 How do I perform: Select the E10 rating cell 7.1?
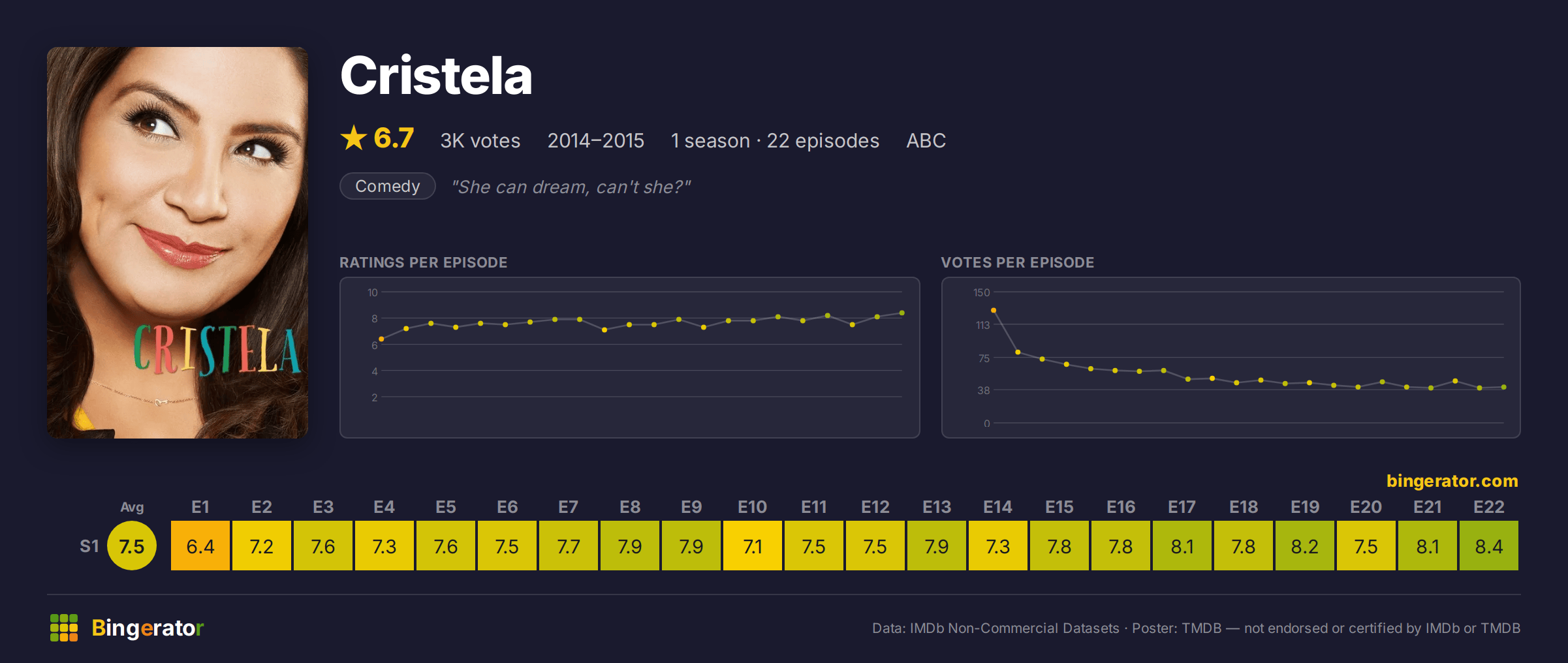[x=753, y=546]
